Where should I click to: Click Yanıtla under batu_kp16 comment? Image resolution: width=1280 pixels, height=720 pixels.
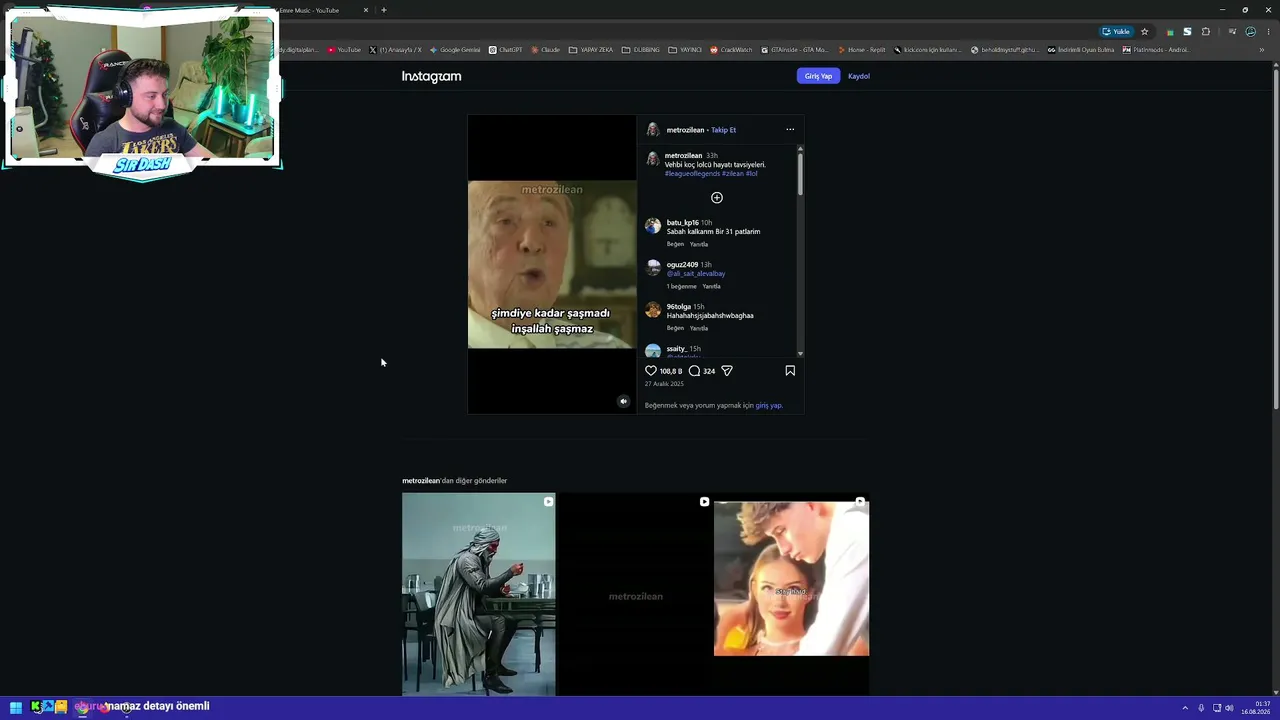(x=699, y=244)
